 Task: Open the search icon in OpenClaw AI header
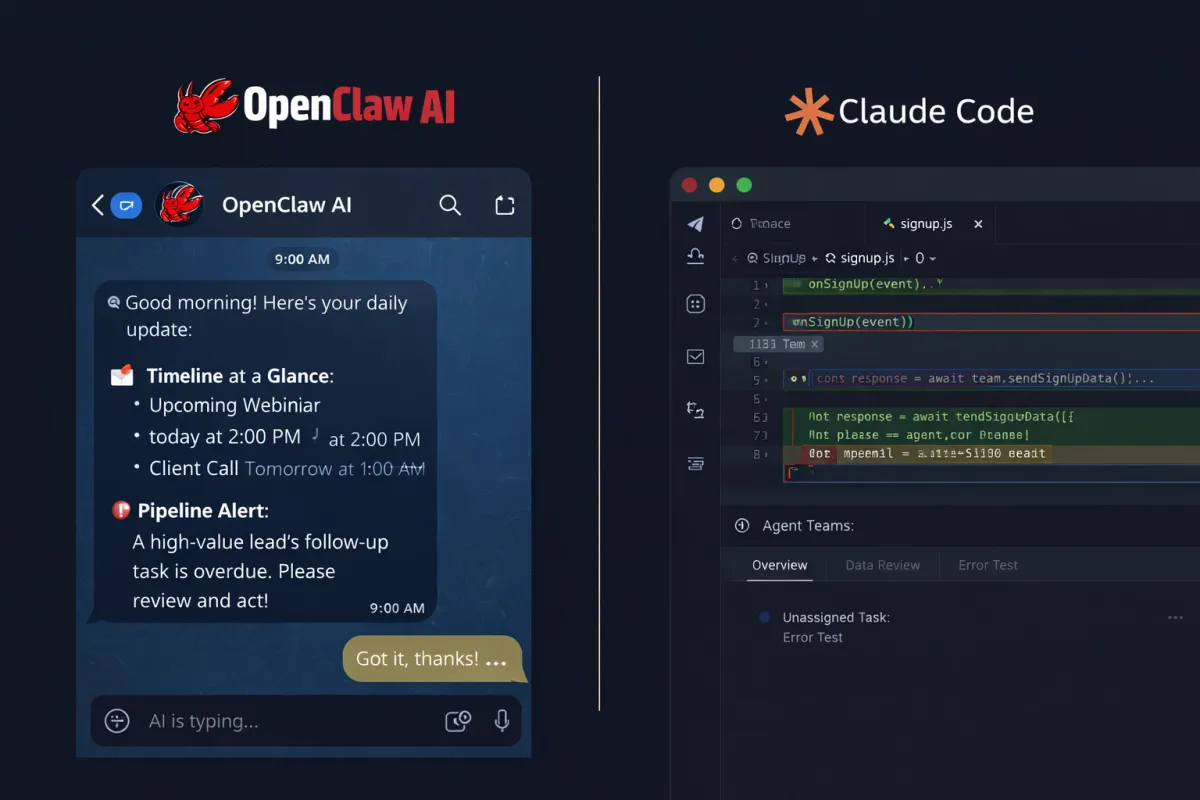pos(450,204)
